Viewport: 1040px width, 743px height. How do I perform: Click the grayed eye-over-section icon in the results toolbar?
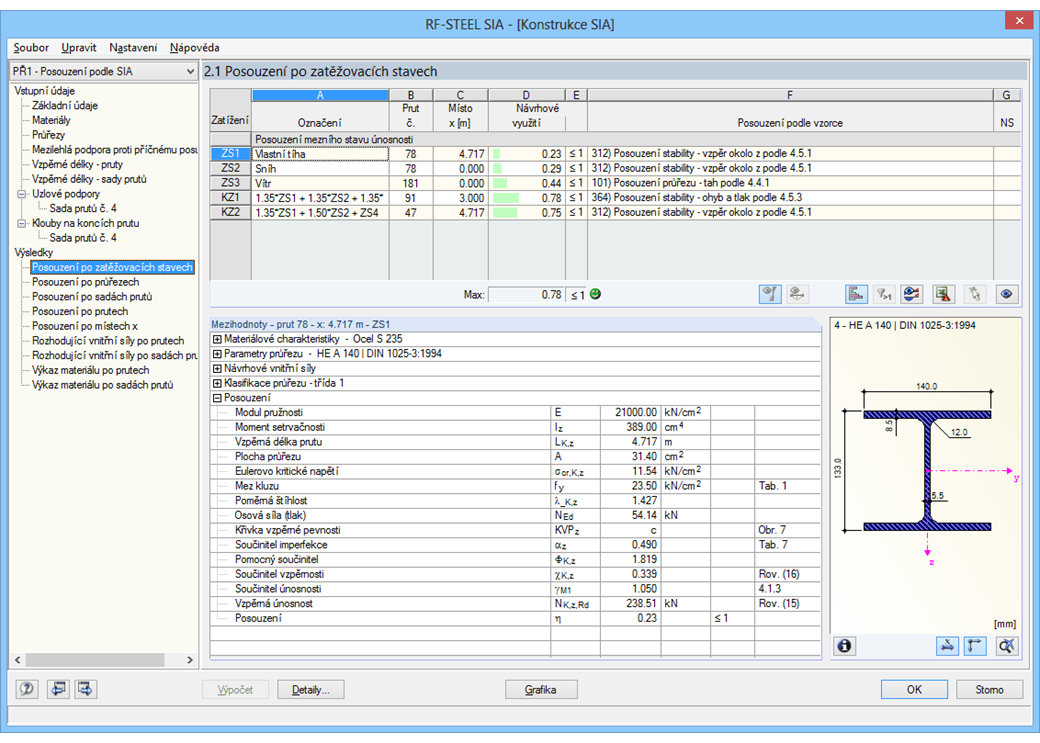[x=797, y=294]
